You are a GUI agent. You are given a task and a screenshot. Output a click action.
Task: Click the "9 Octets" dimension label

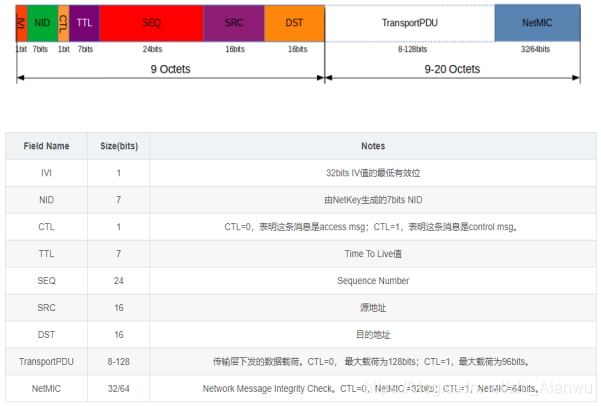pos(170,69)
